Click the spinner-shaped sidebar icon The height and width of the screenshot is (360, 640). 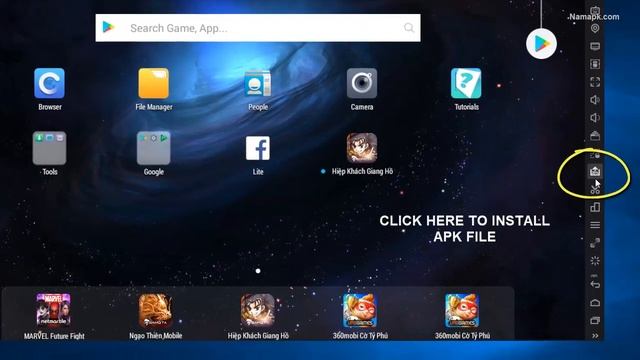[595, 260]
